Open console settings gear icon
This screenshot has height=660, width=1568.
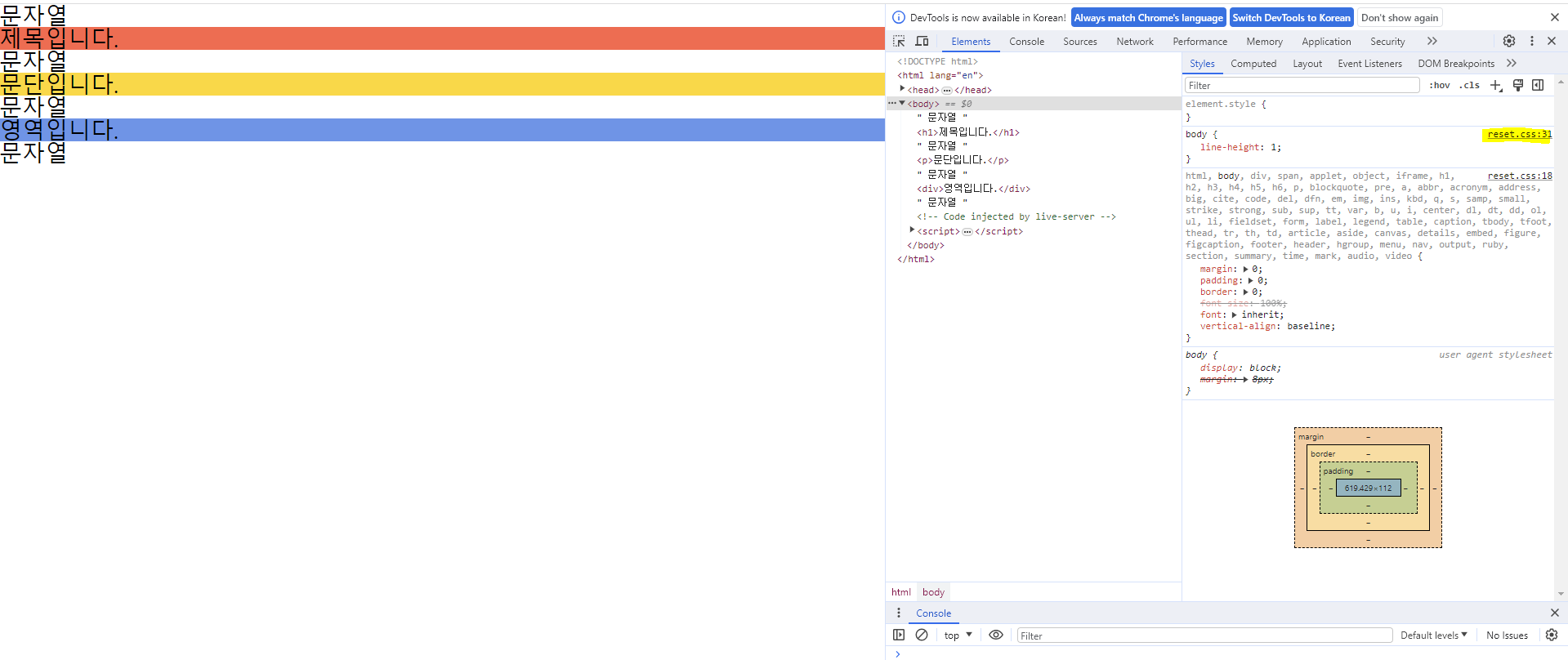click(1552, 635)
